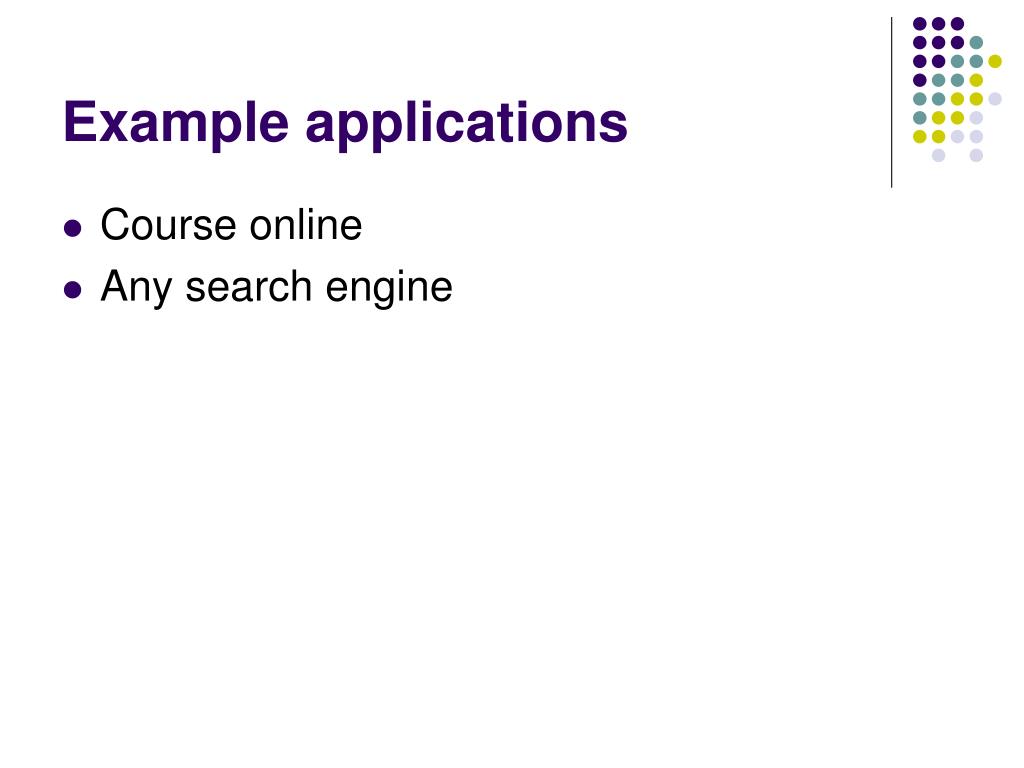Select the word Any in the second bullet
Image resolution: width=1024 pixels, height=768 pixels.
tap(136, 287)
